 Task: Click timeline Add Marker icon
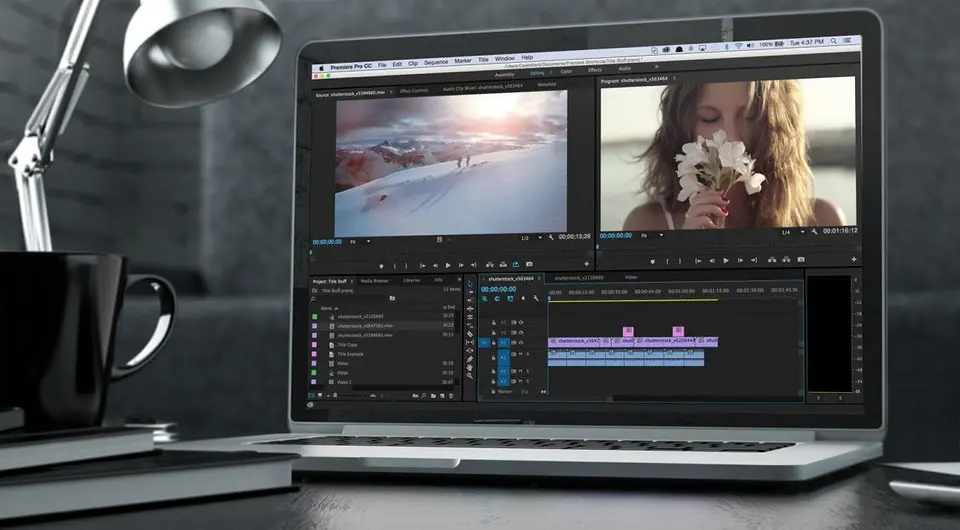523,299
